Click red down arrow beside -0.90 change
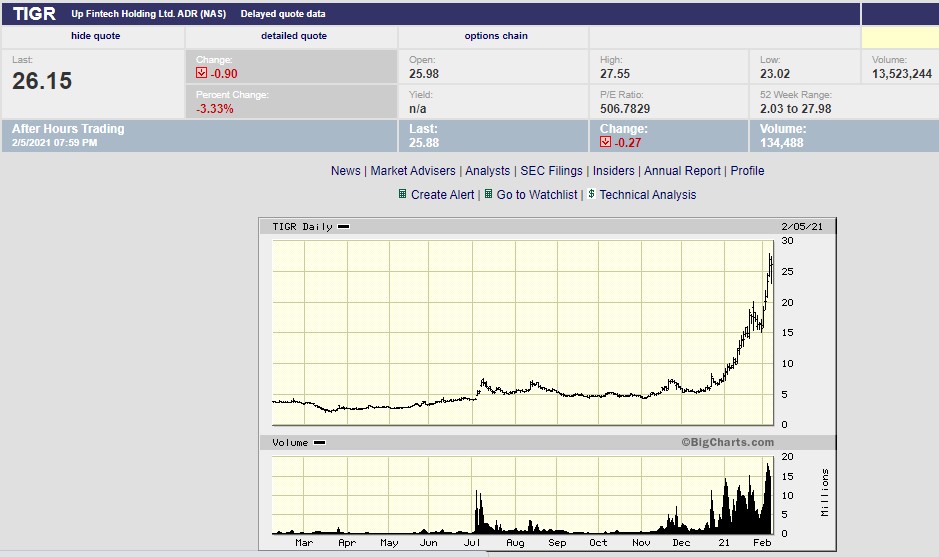 point(201,73)
